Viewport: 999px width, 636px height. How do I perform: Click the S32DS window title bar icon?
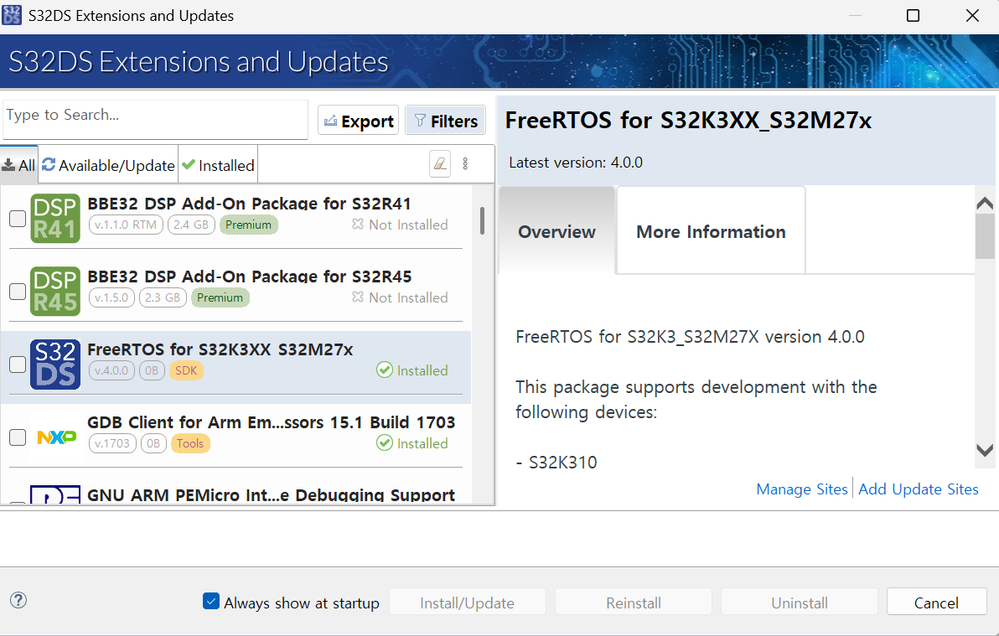tap(12, 16)
